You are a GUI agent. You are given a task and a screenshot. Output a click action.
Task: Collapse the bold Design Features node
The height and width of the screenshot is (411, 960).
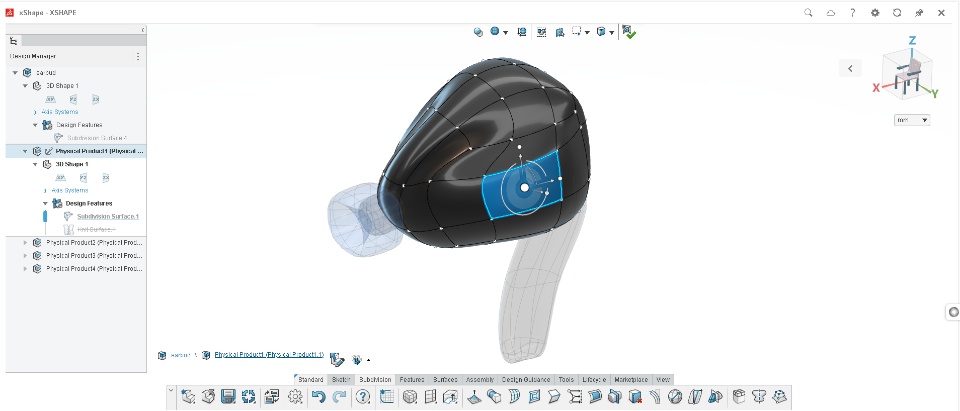[45, 203]
